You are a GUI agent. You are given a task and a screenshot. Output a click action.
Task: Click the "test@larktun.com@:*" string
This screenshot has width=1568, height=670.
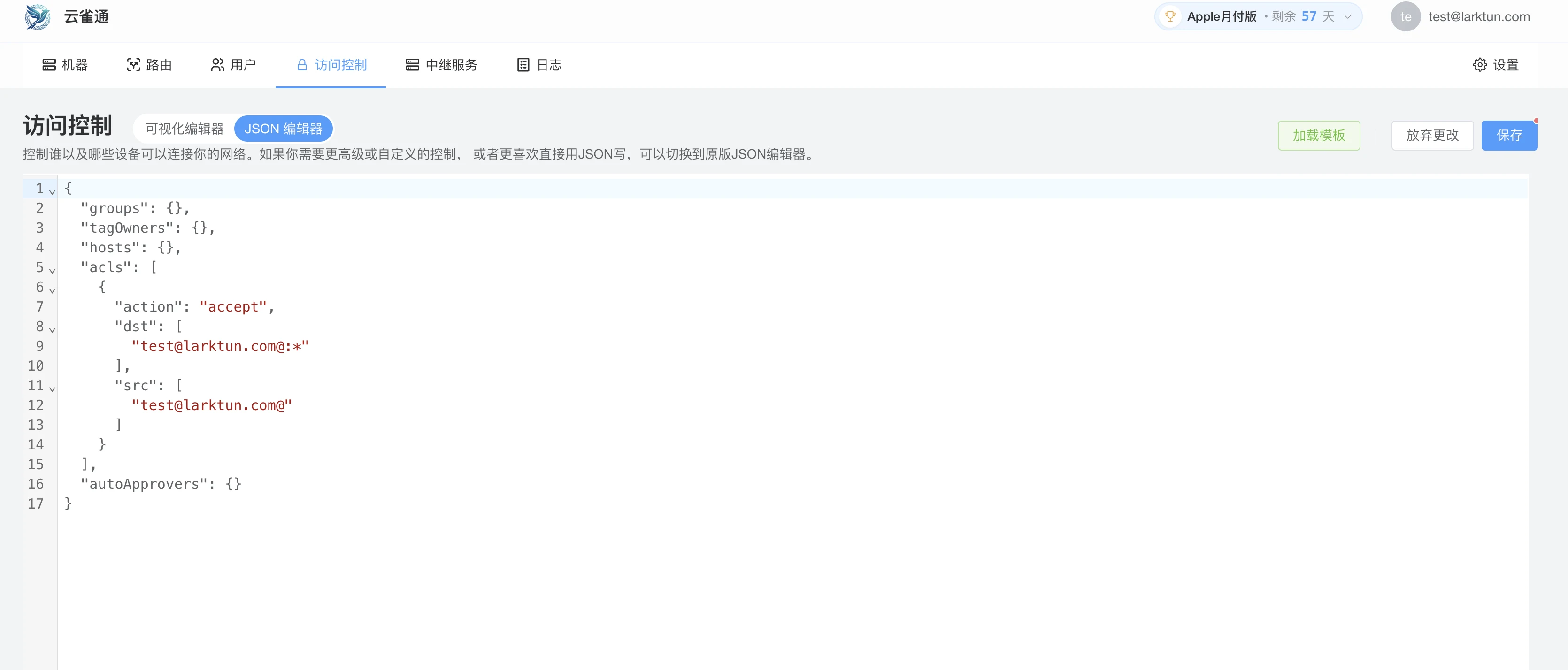(220, 346)
